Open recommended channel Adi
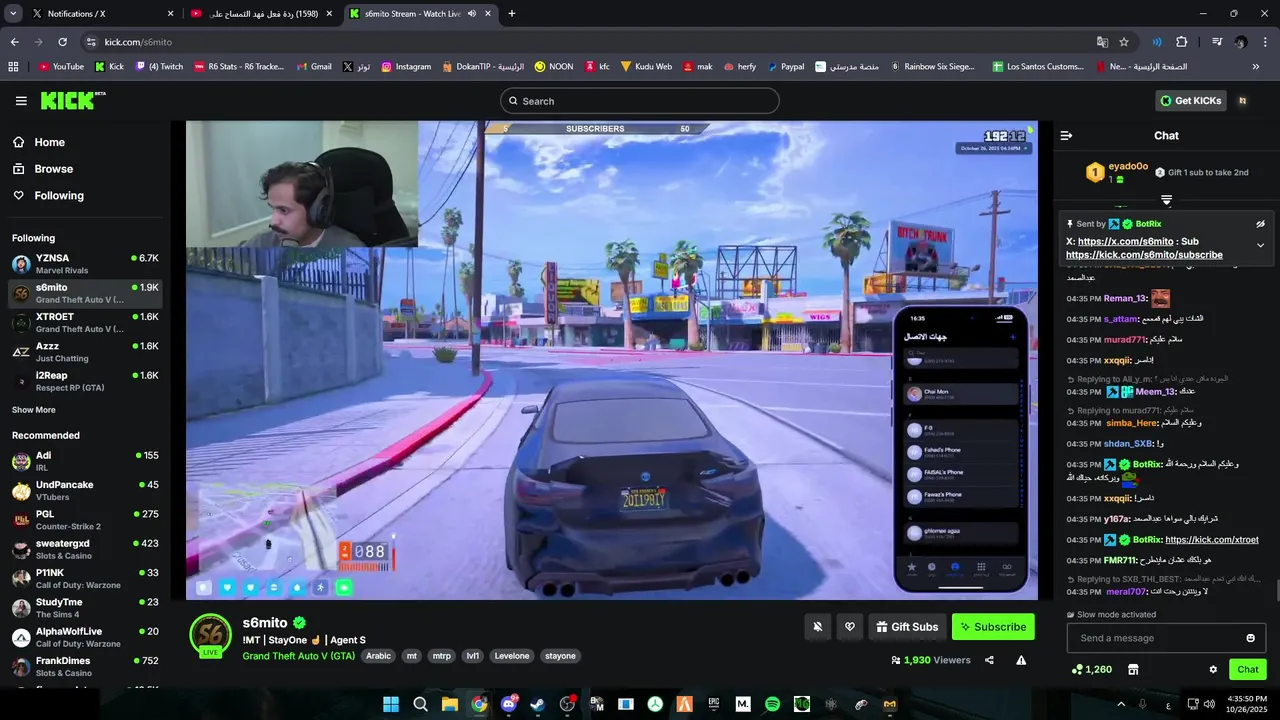The height and width of the screenshot is (720, 1280). coord(85,461)
